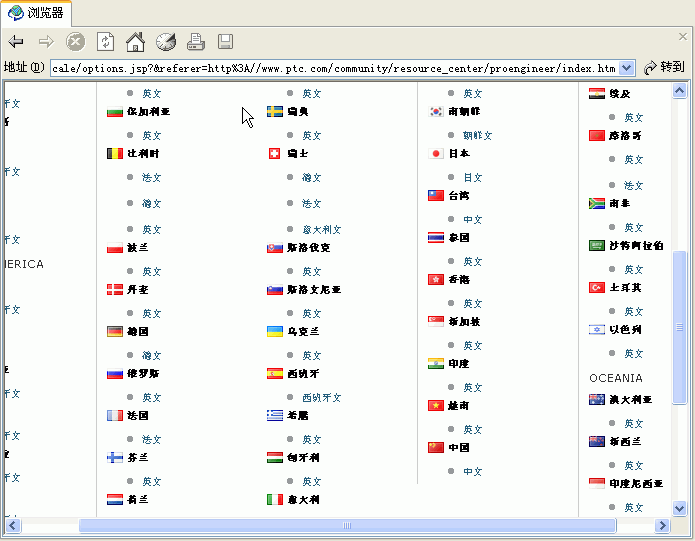
Task: Click the country name 斯洛文尼亚
Action: click(314, 290)
